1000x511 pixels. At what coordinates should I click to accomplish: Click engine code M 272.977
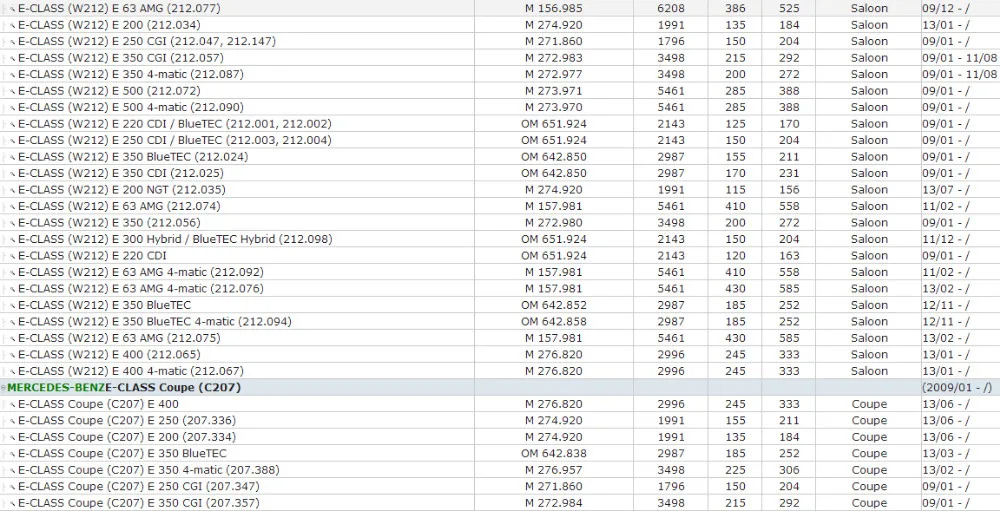554,75
